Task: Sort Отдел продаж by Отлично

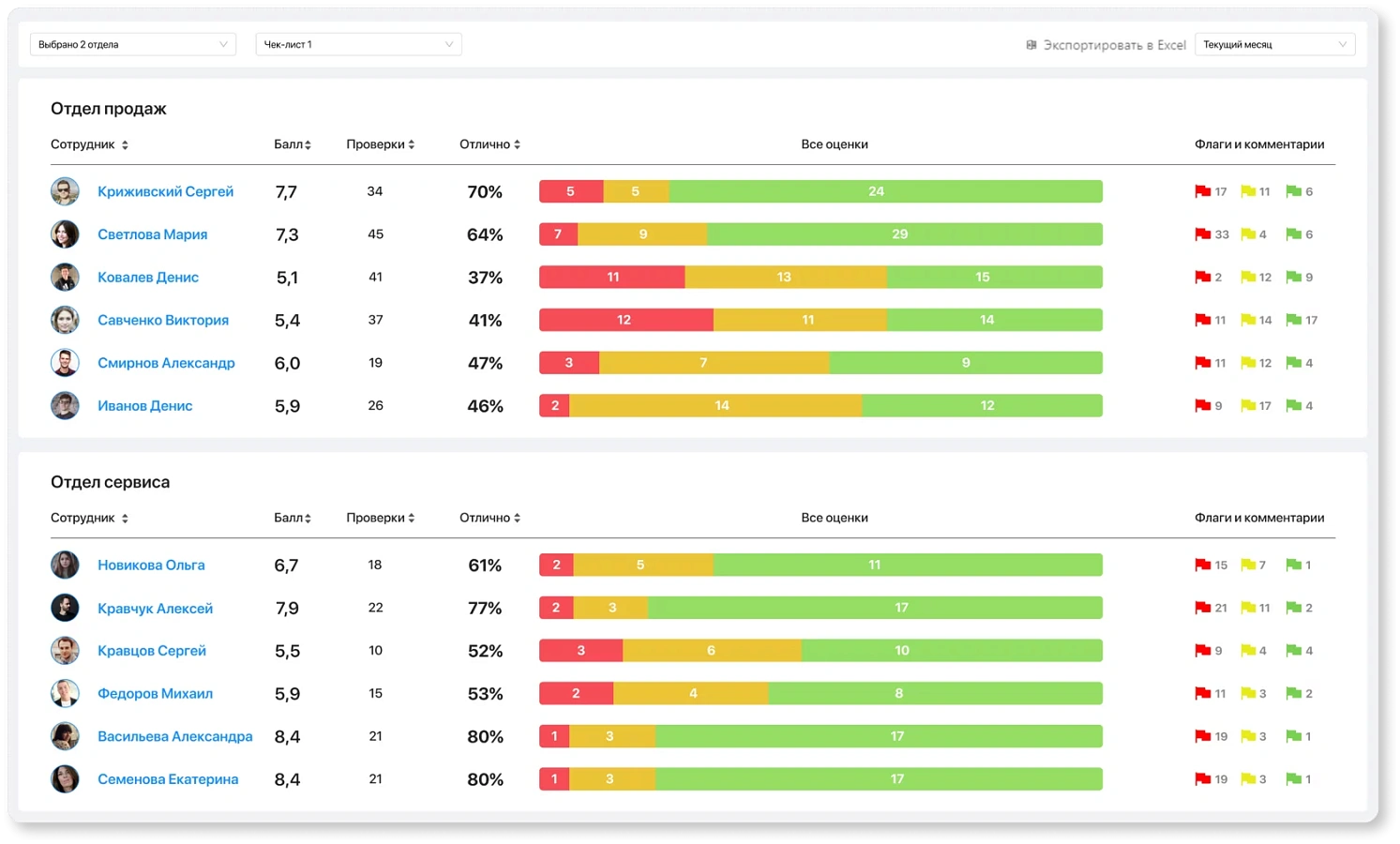Action: 489,144
